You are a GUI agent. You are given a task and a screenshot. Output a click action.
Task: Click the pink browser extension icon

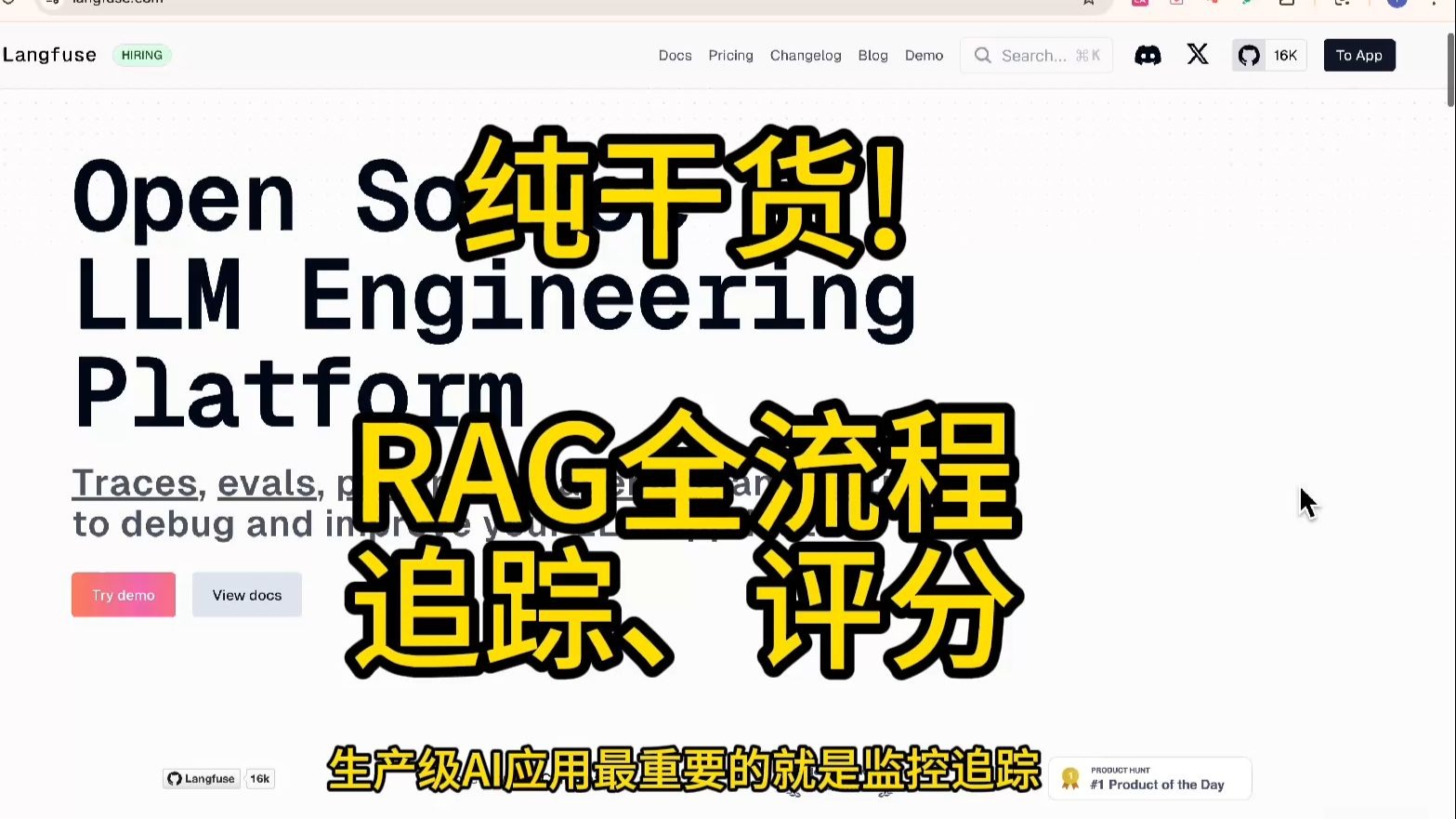coord(1139,3)
